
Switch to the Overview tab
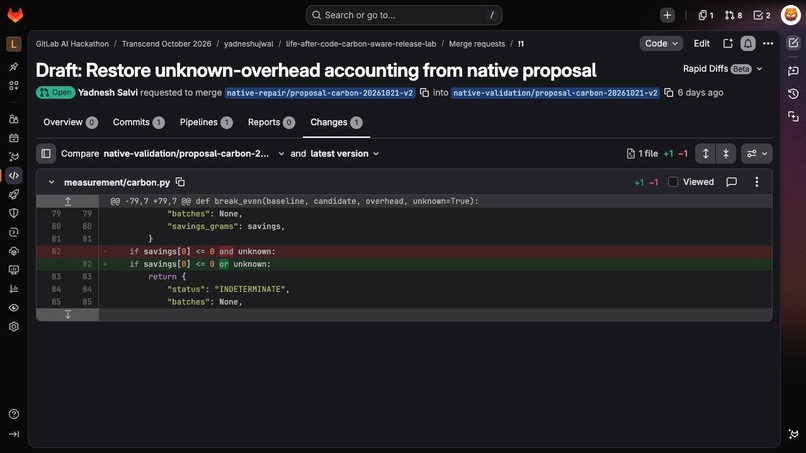click(x=70, y=122)
